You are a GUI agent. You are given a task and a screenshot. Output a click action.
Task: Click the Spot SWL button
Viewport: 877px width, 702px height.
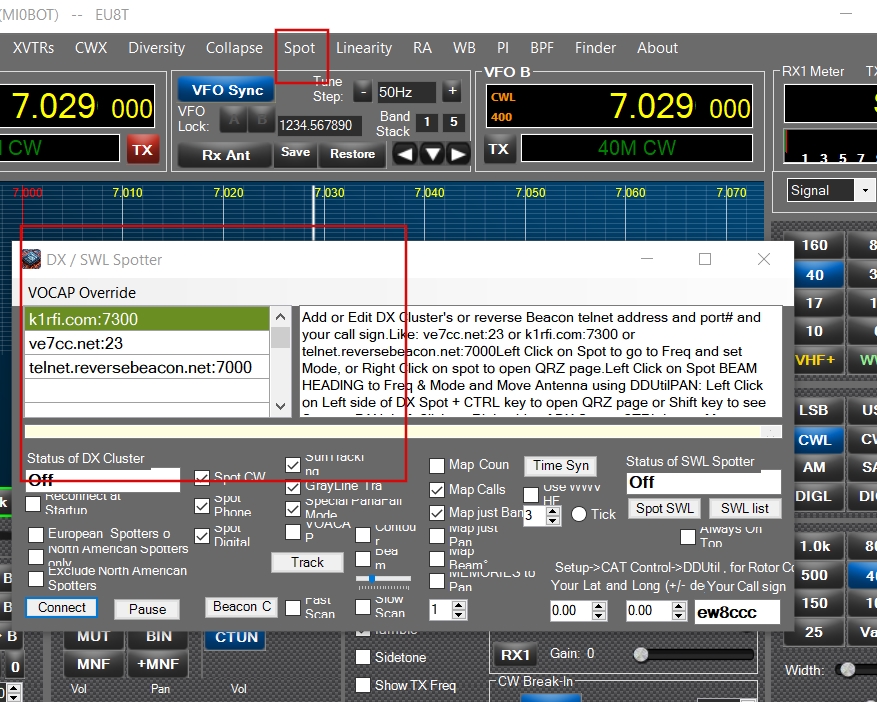665,508
